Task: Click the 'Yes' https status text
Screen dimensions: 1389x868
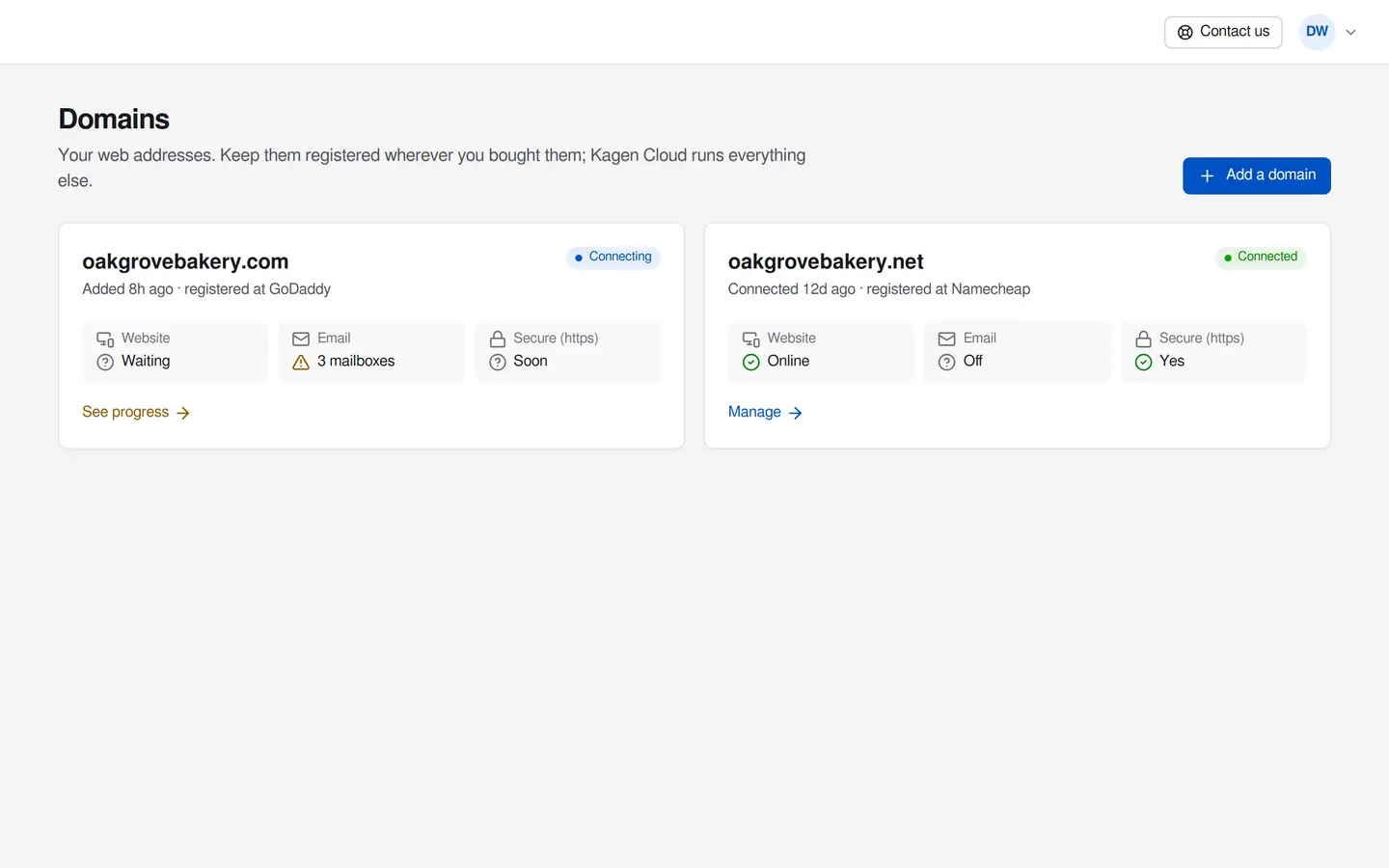Action: pyautogui.click(x=1172, y=361)
